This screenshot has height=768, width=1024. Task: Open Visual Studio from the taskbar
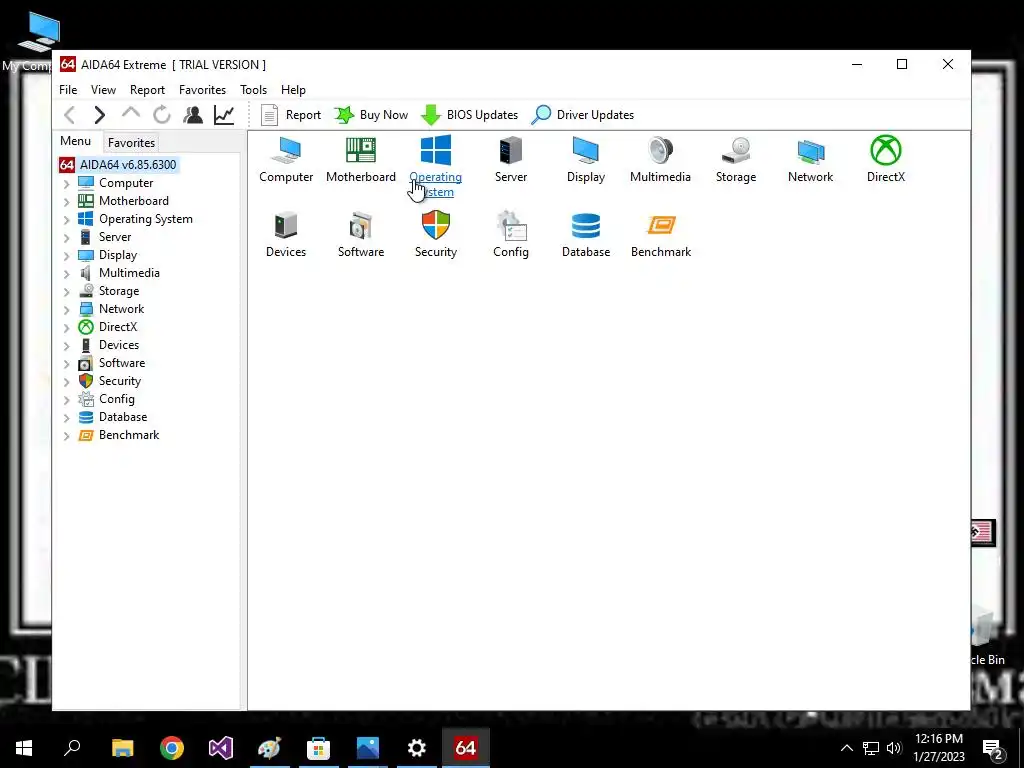tap(221, 748)
